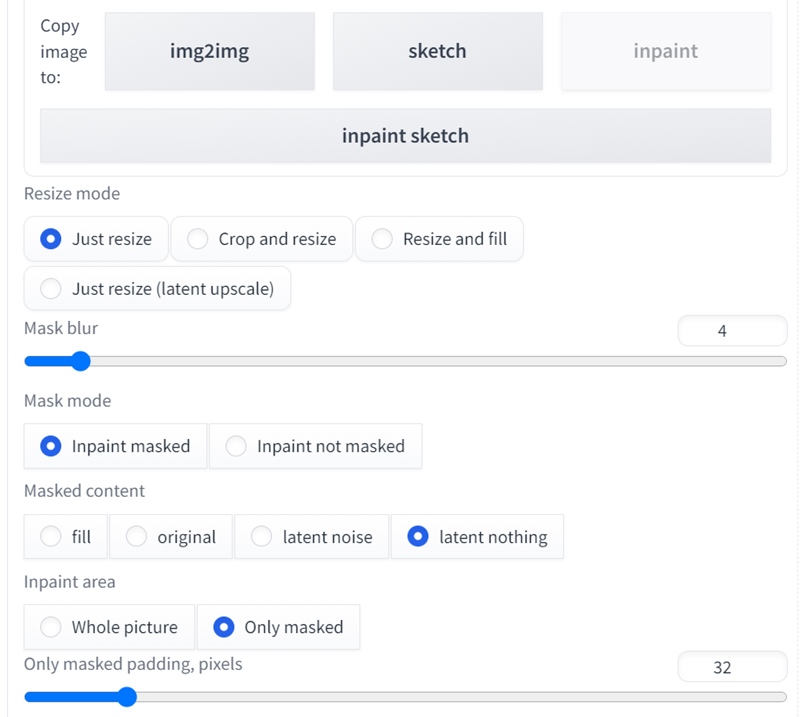Switch to Inpaint not masked
800x717 pixels.
316,446
